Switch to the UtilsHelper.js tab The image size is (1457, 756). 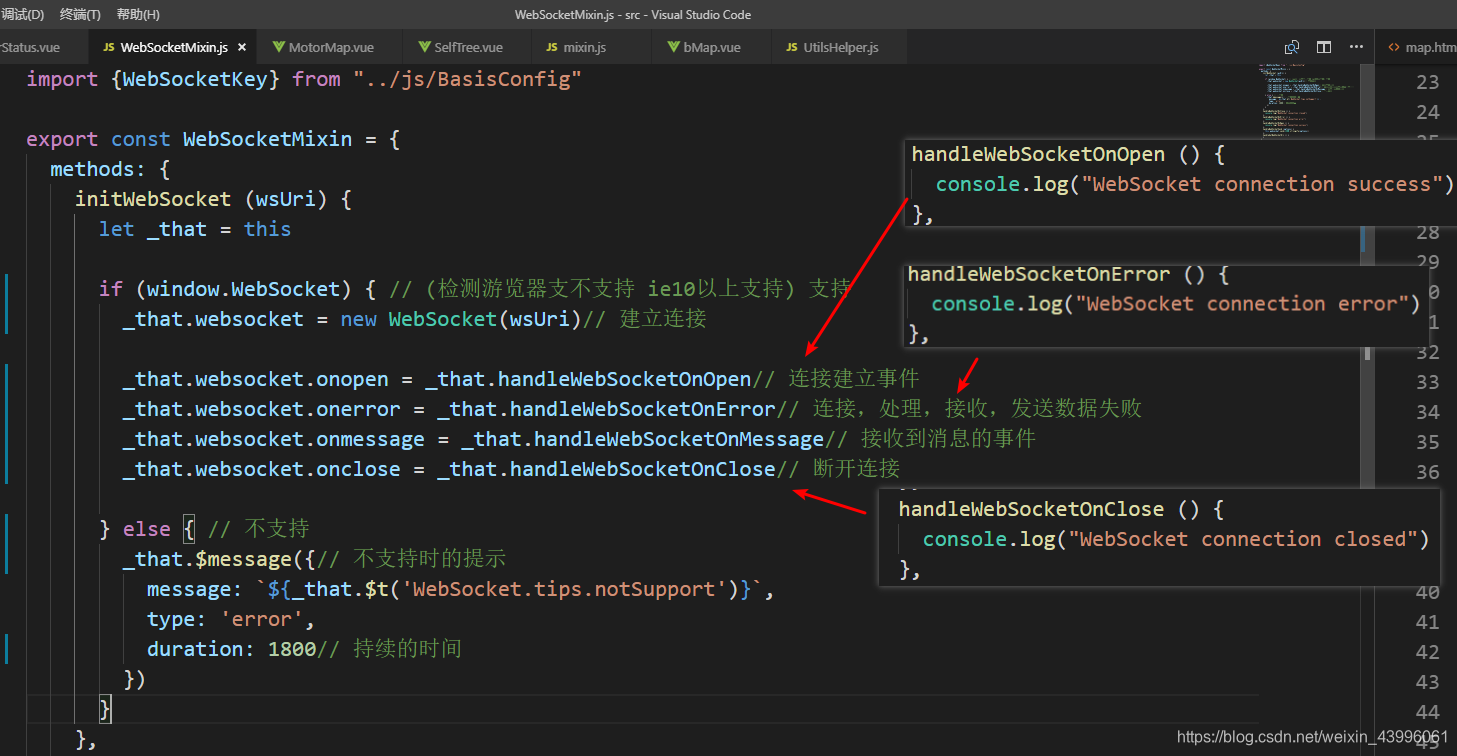point(841,47)
